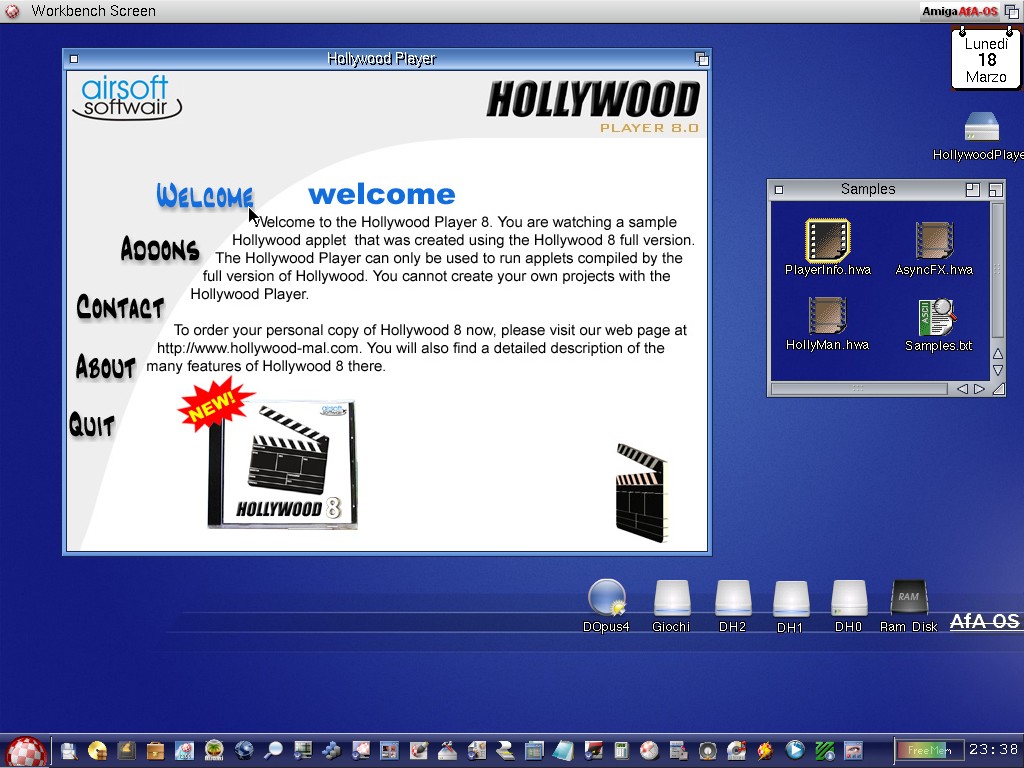The height and width of the screenshot is (768, 1024).
Task: Click the About menu entry
Action: pos(105,367)
